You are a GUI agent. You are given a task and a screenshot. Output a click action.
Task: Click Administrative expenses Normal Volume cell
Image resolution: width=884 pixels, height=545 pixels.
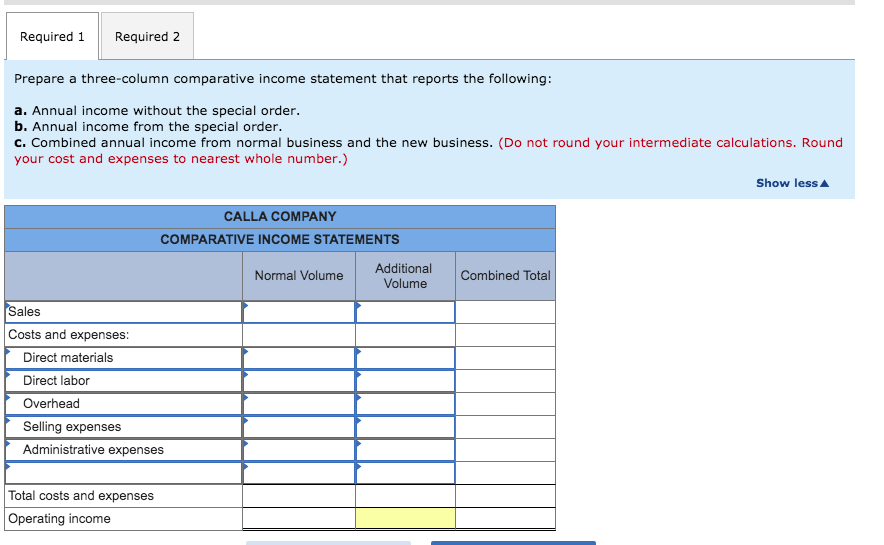(x=299, y=450)
